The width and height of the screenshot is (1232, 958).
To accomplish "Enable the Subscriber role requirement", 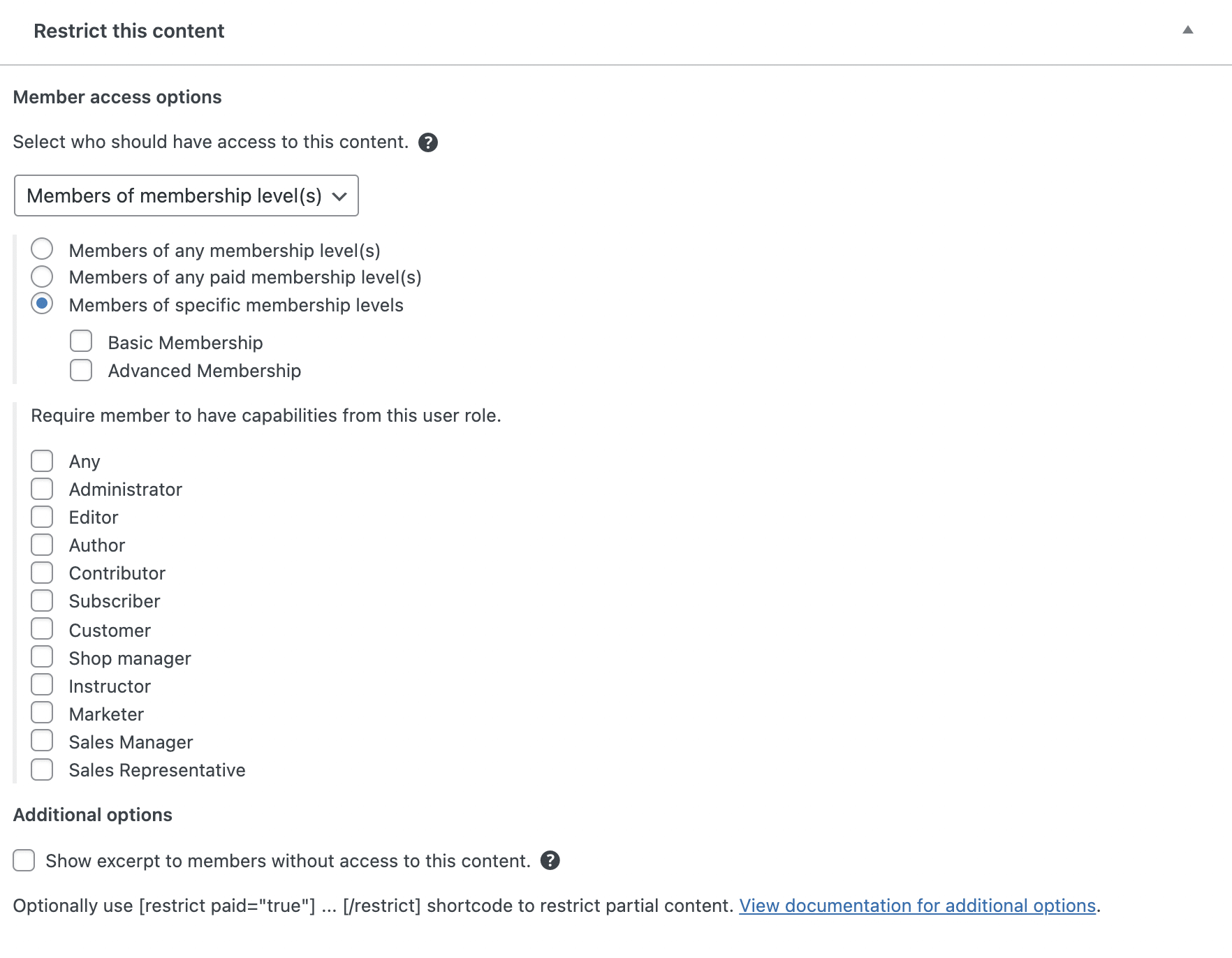I will click(42, 600).
